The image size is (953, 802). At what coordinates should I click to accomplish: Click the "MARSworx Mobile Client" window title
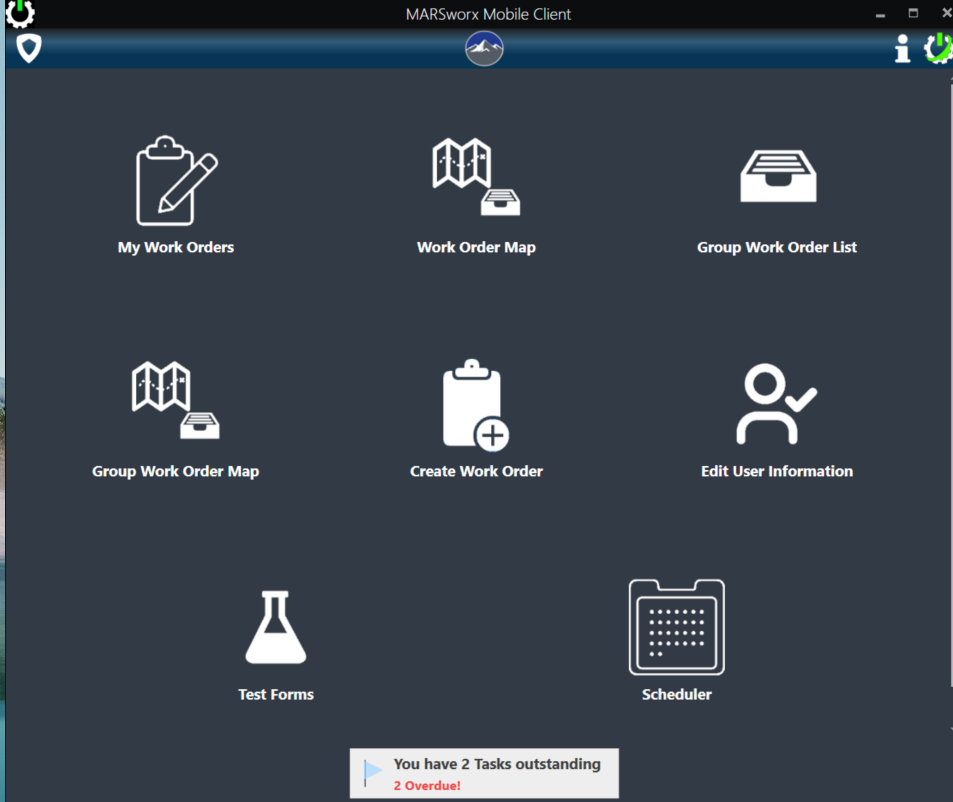[488, 14]
